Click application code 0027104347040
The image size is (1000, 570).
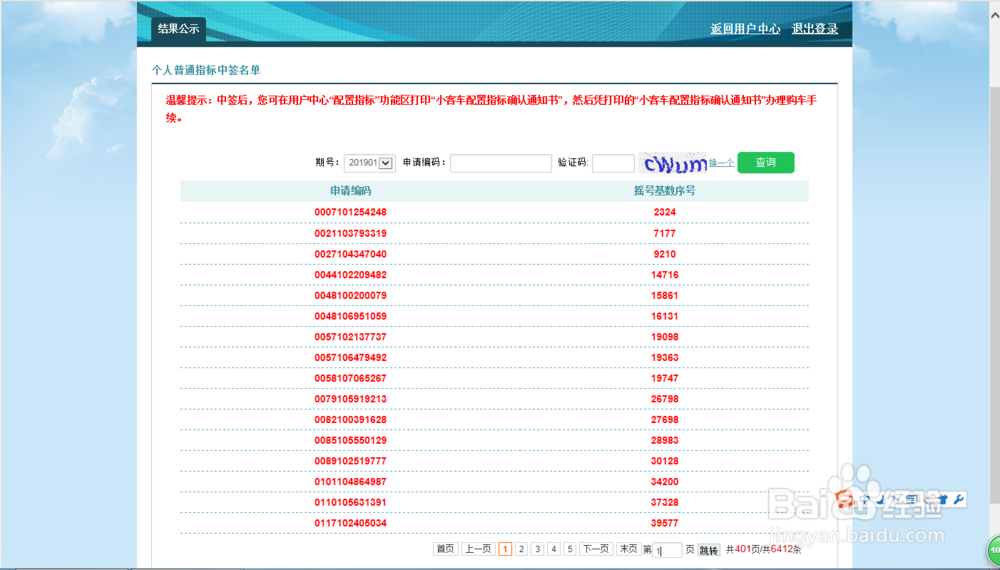tap(350, 254)
